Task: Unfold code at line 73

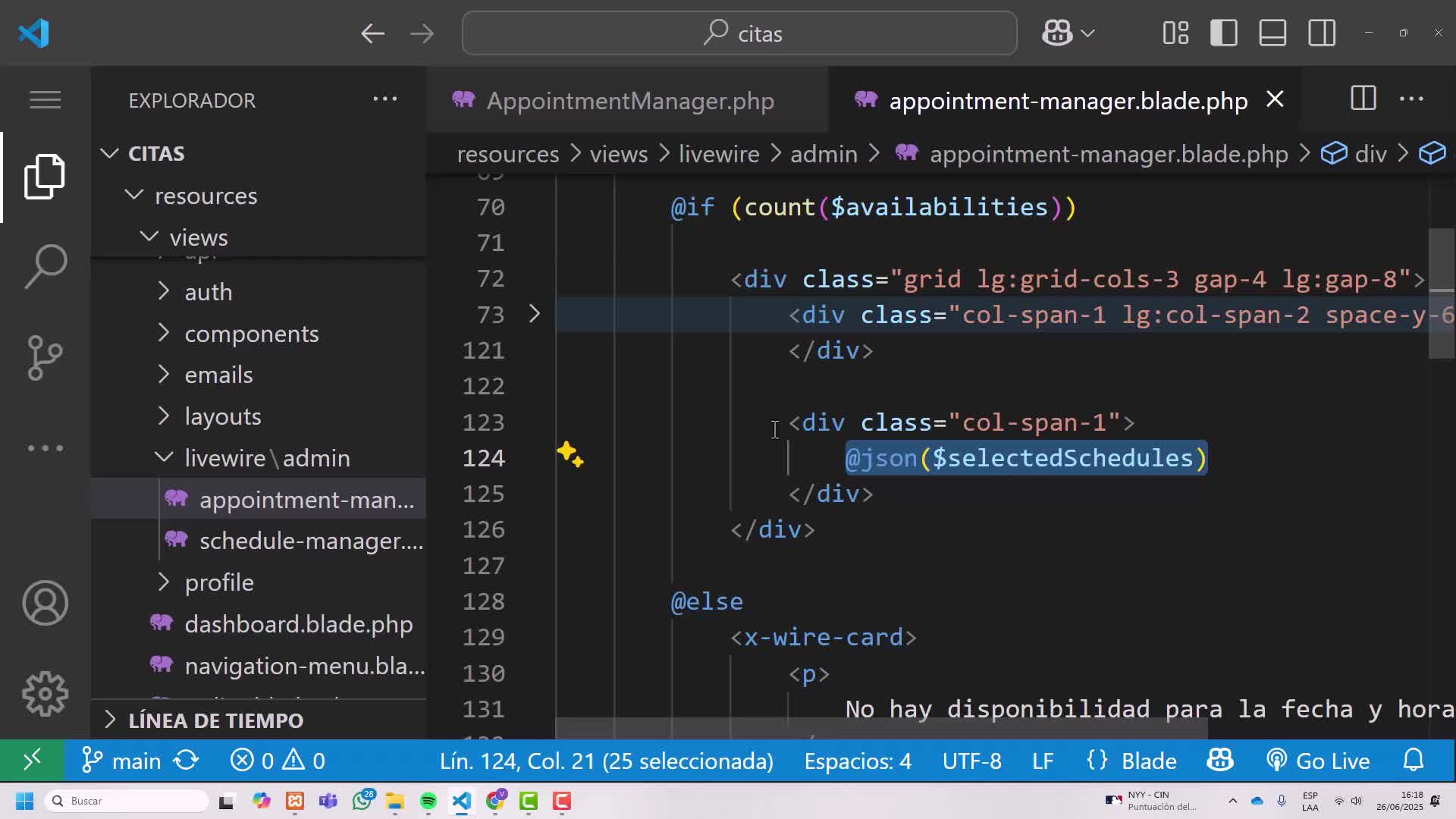Action: [x=534, y=314]
